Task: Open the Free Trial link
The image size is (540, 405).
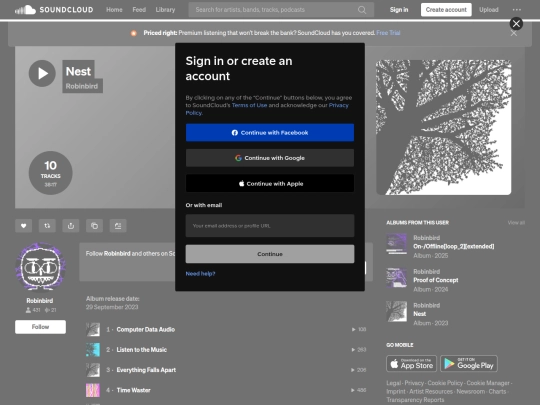Action: pos(388,33)
